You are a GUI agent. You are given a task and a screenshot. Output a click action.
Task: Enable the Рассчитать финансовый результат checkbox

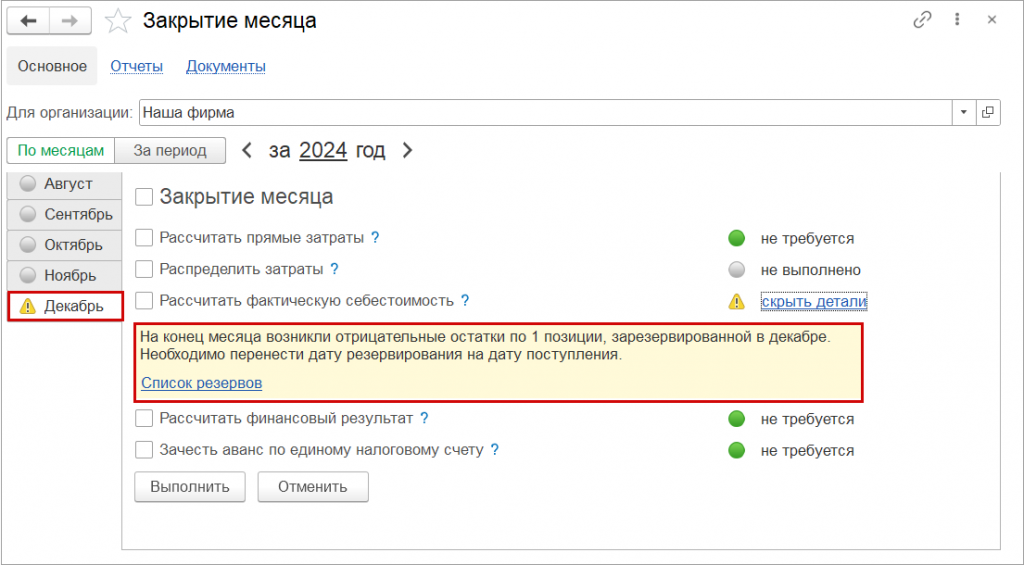pyautogui.click(x=144, y=418)
